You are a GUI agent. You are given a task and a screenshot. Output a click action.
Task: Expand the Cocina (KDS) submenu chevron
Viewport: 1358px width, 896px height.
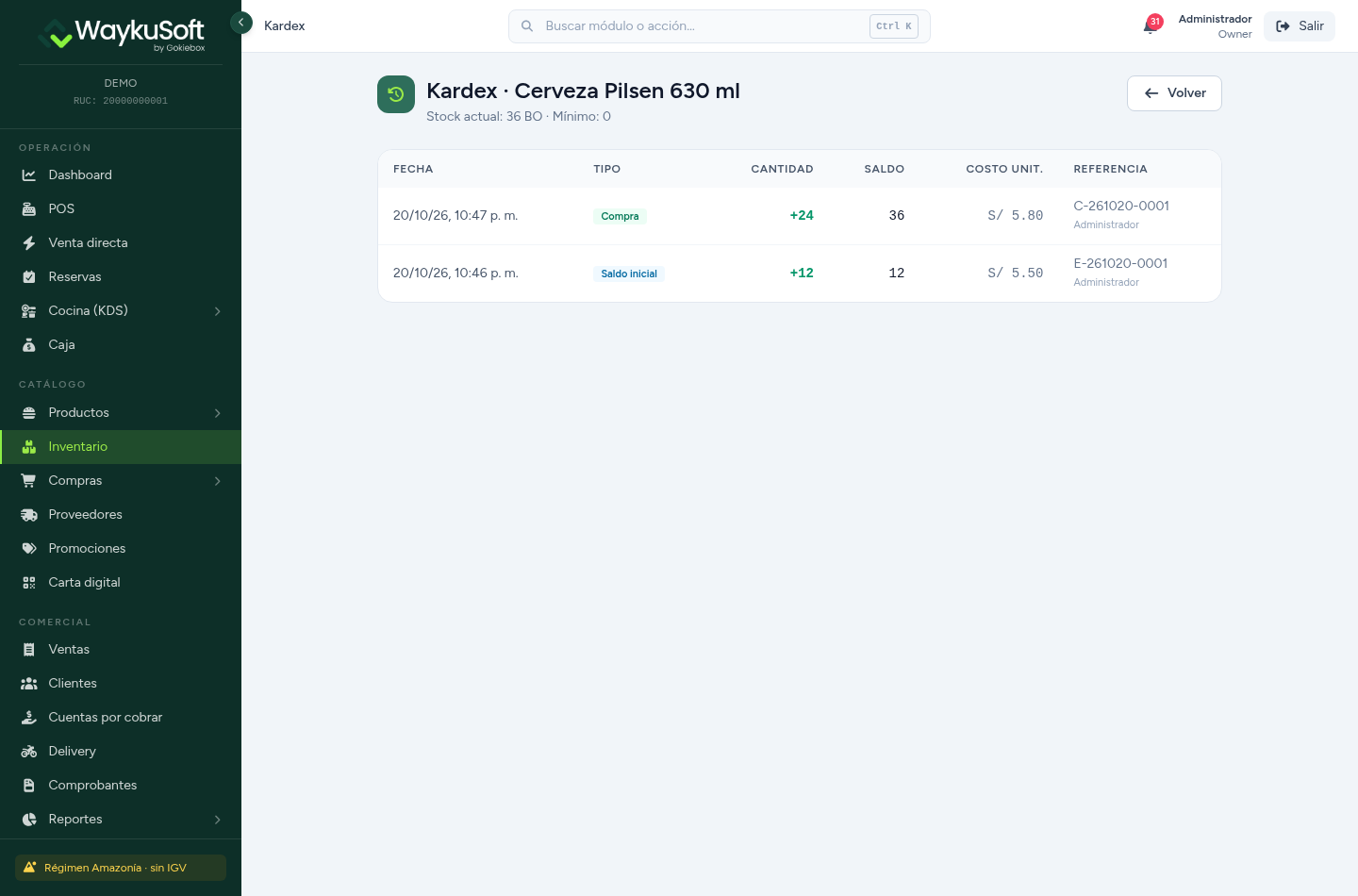click(218, 311)
